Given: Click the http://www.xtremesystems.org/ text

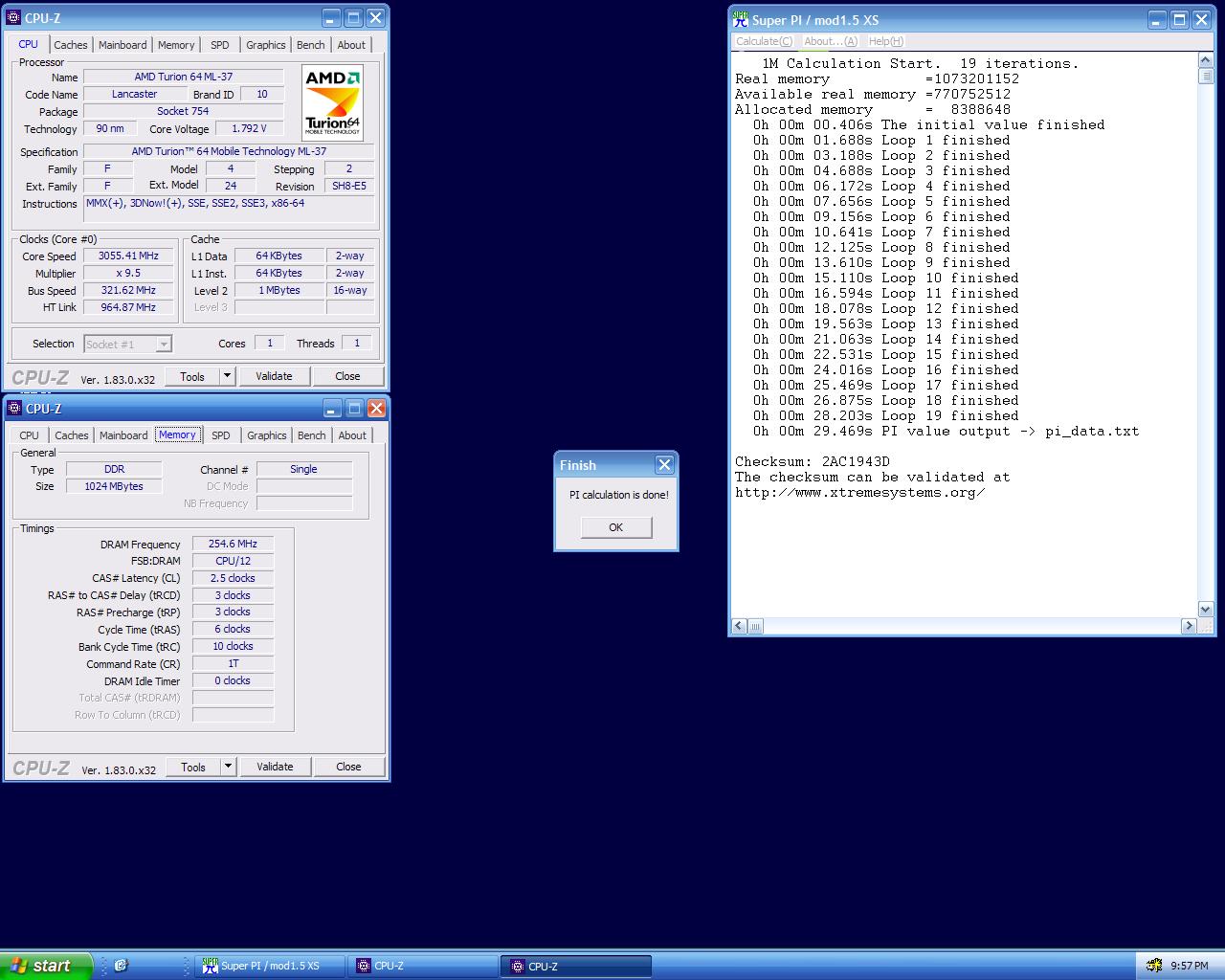Looking at the screenshot, I should click(860, 492).
